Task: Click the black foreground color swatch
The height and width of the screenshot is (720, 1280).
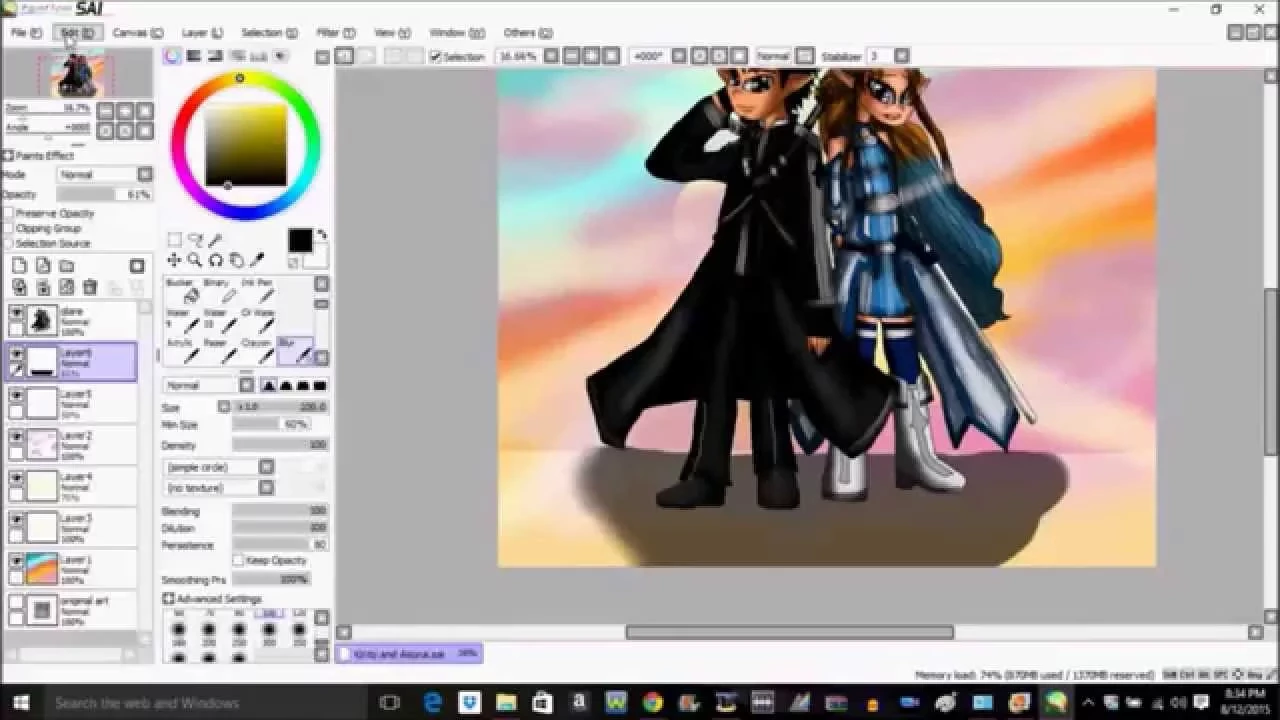Action: pos(300,240)
